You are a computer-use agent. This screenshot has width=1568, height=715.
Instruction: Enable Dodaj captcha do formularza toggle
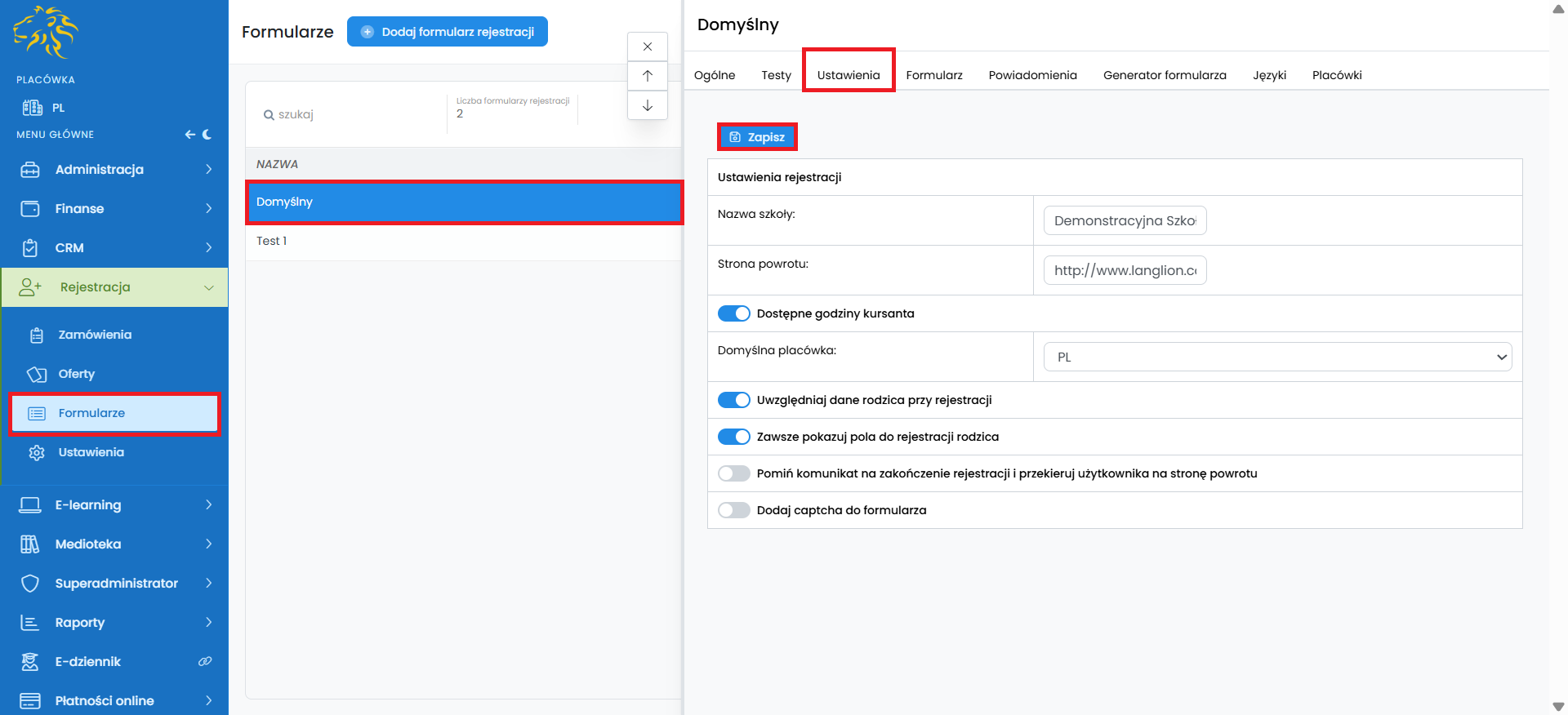[733, 510]
